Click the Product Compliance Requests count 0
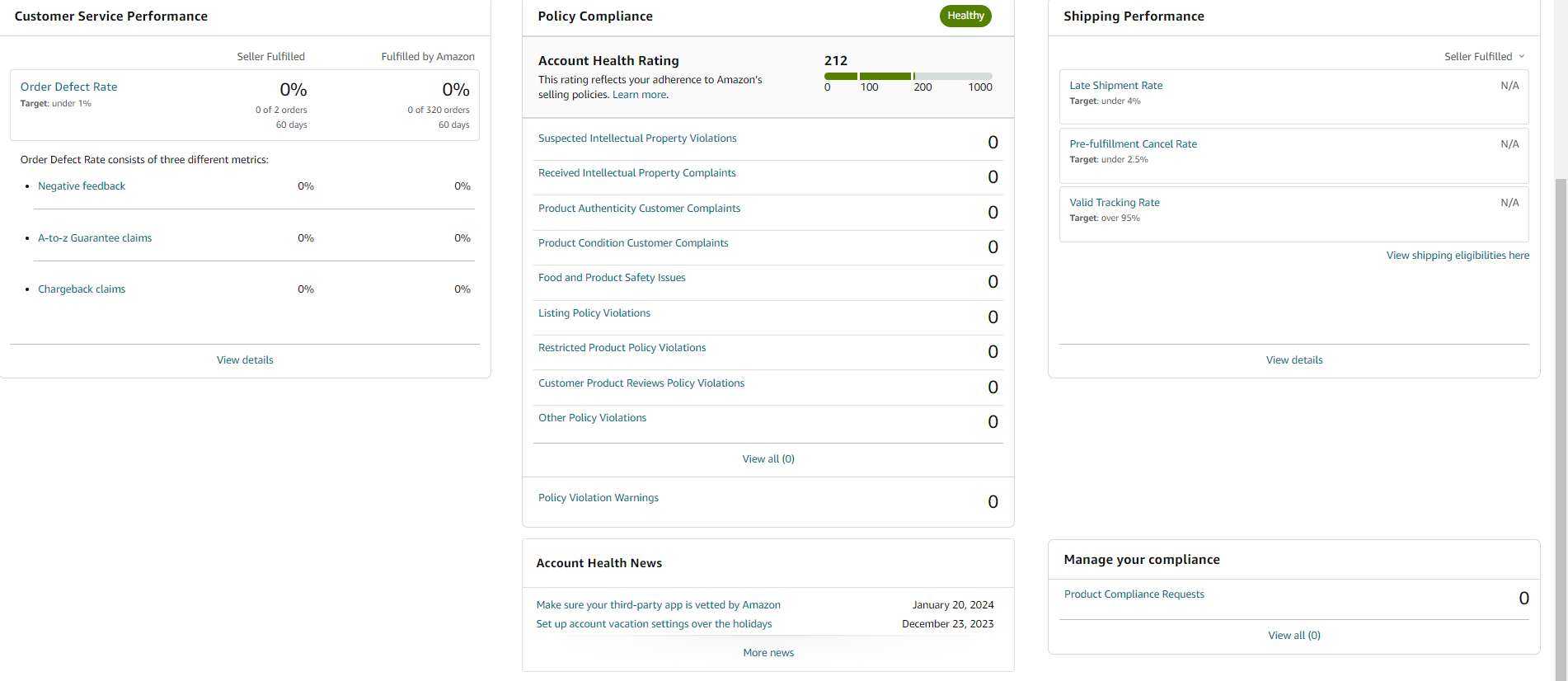 [1523, 599]
